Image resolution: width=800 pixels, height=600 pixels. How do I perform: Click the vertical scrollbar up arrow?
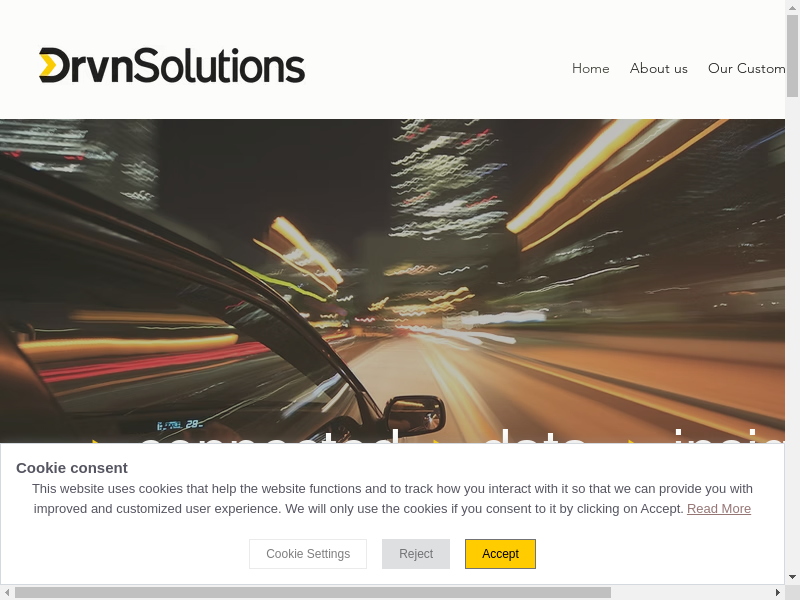(x=792, y=8)
